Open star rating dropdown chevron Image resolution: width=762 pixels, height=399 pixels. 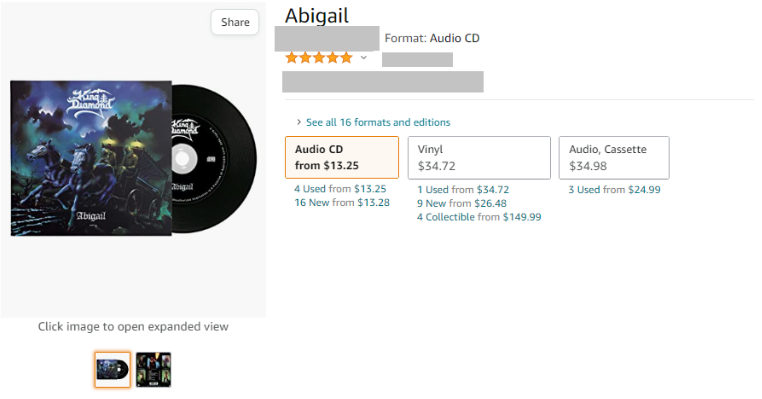pos(364,58)
